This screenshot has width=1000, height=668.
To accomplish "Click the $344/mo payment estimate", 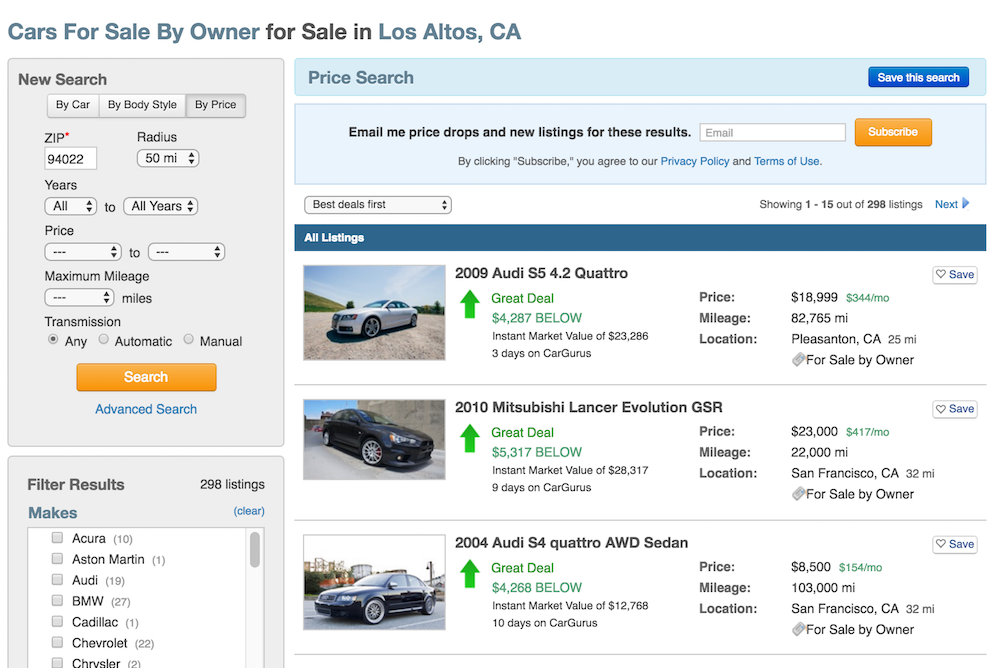I will 867,298.
